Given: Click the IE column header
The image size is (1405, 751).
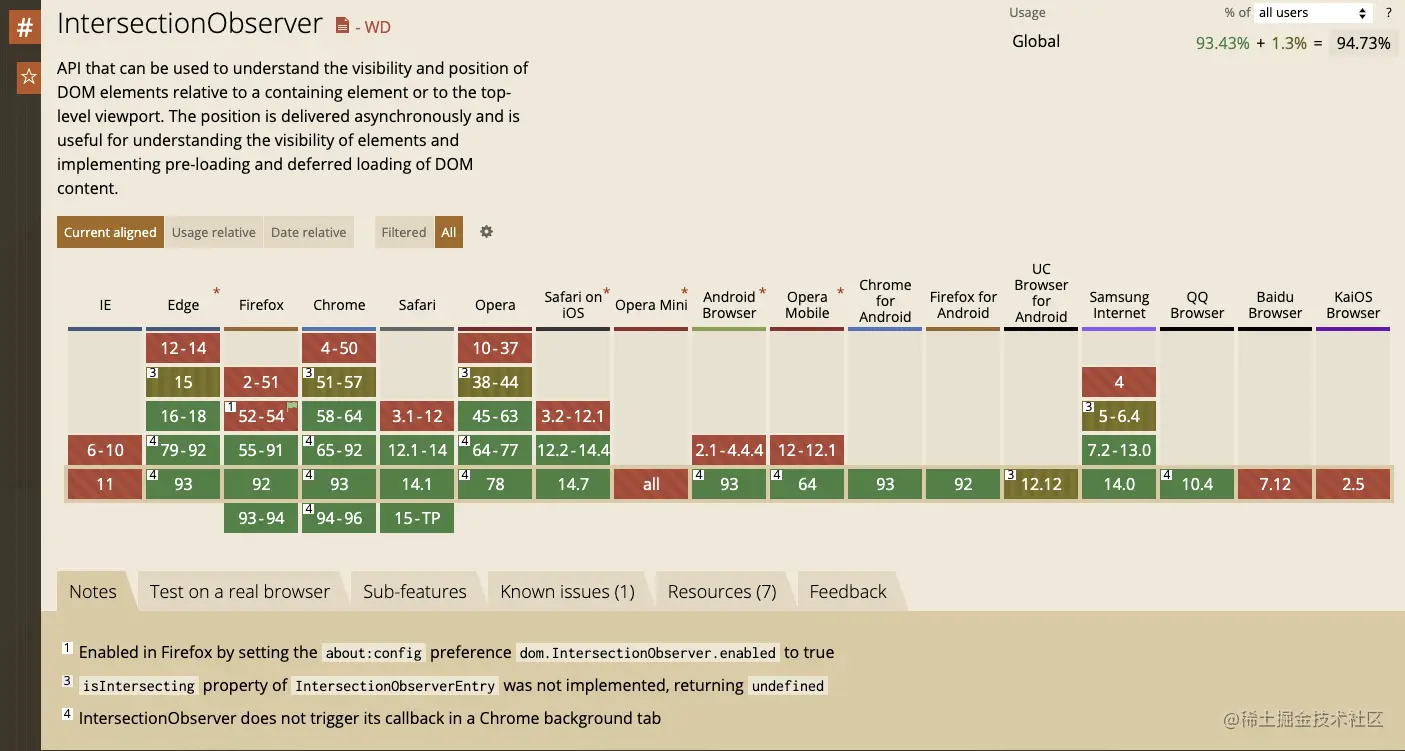Looking at the screenshot, I should point(105,305).
